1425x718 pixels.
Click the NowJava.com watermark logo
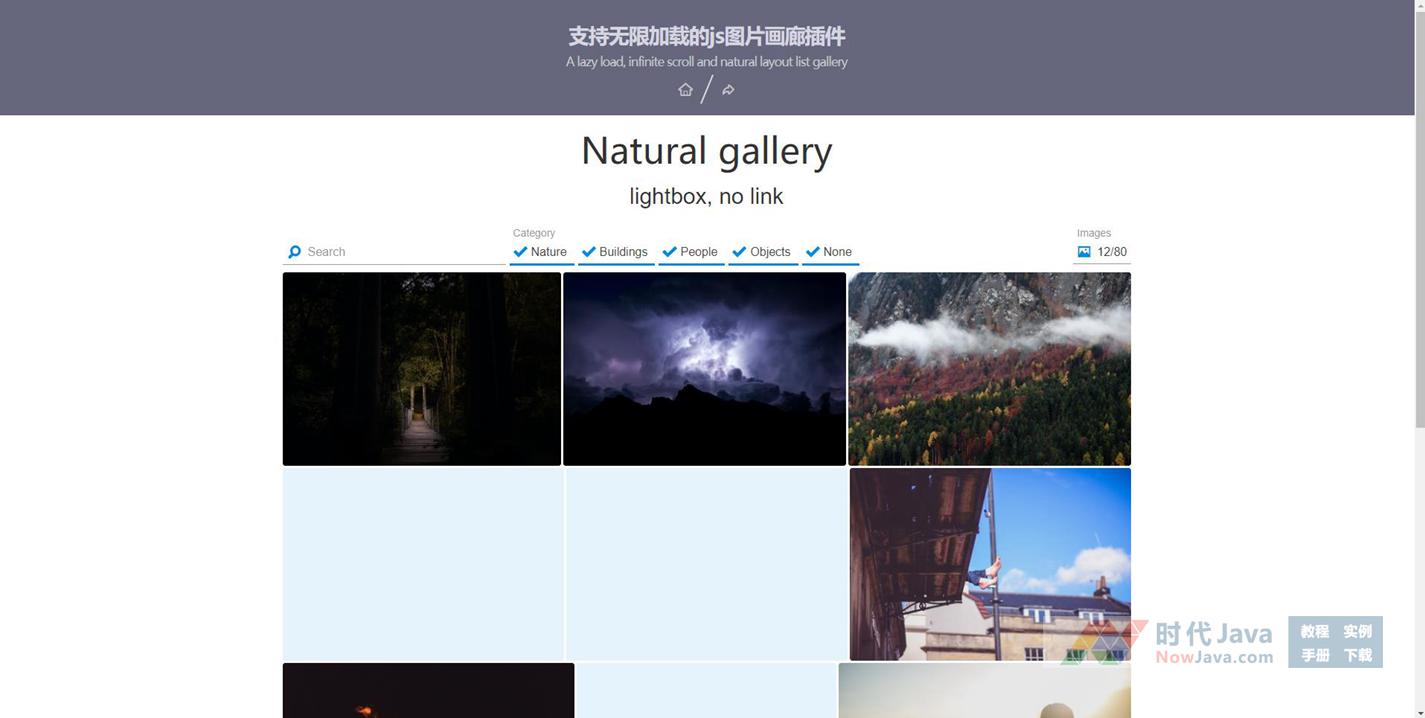(1212, 643)
